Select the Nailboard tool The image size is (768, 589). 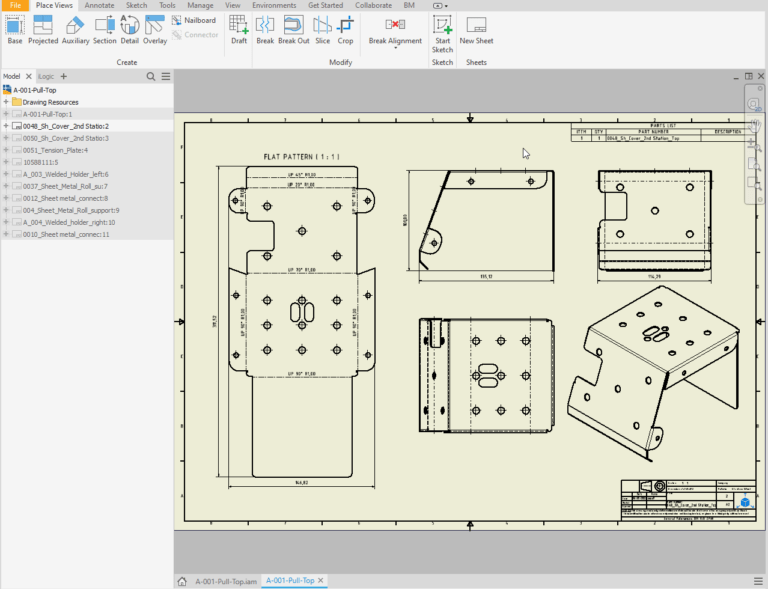pos(194,20)
